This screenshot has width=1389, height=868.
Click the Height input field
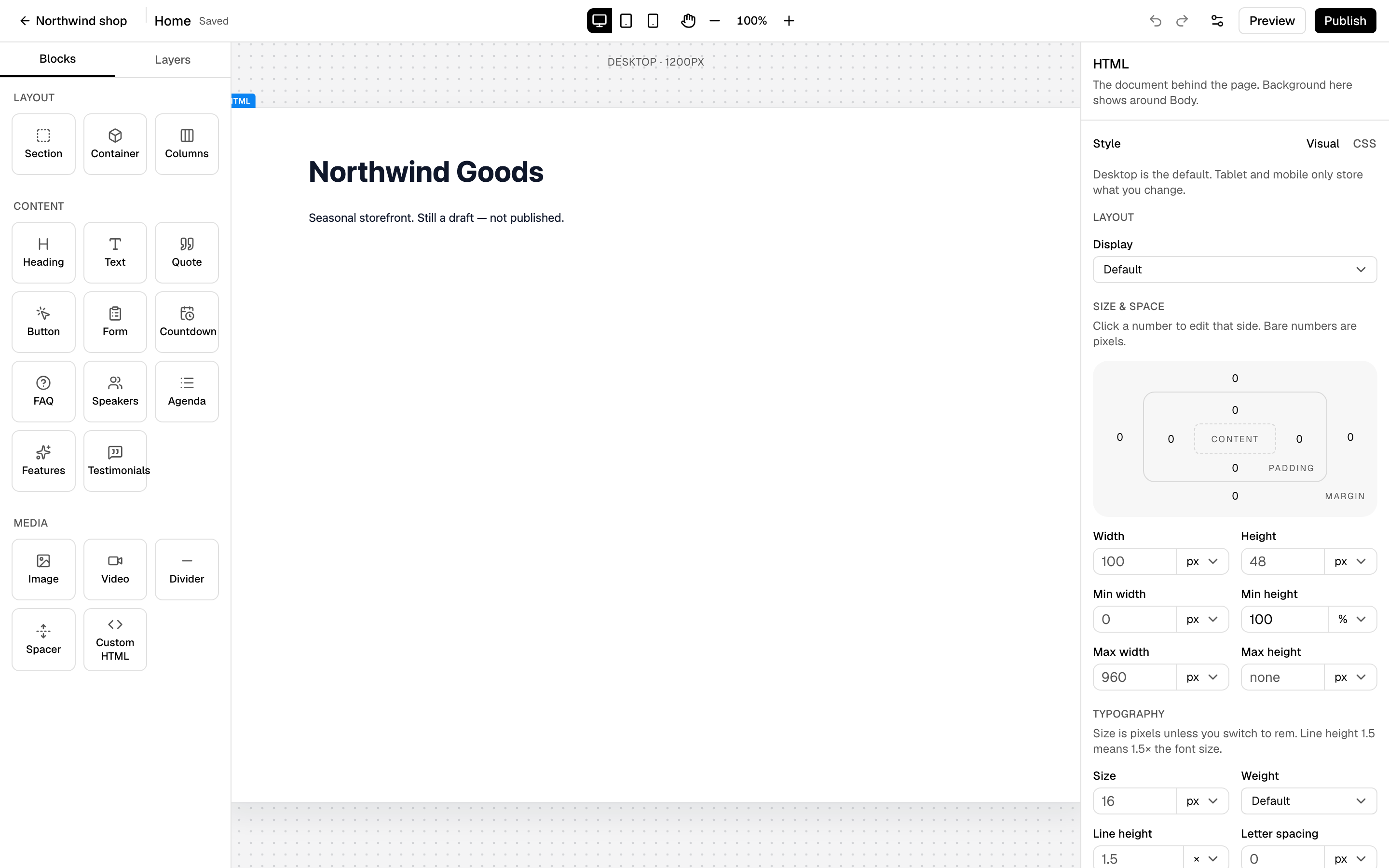click(x=1283, y=561)
